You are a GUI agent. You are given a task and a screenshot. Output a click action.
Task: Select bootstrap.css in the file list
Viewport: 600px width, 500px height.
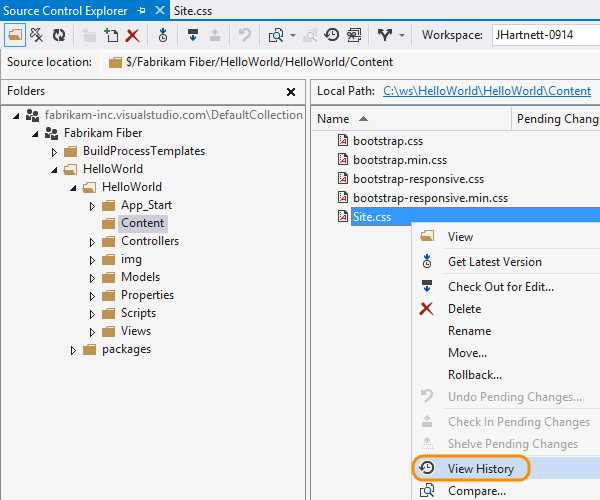388,141
